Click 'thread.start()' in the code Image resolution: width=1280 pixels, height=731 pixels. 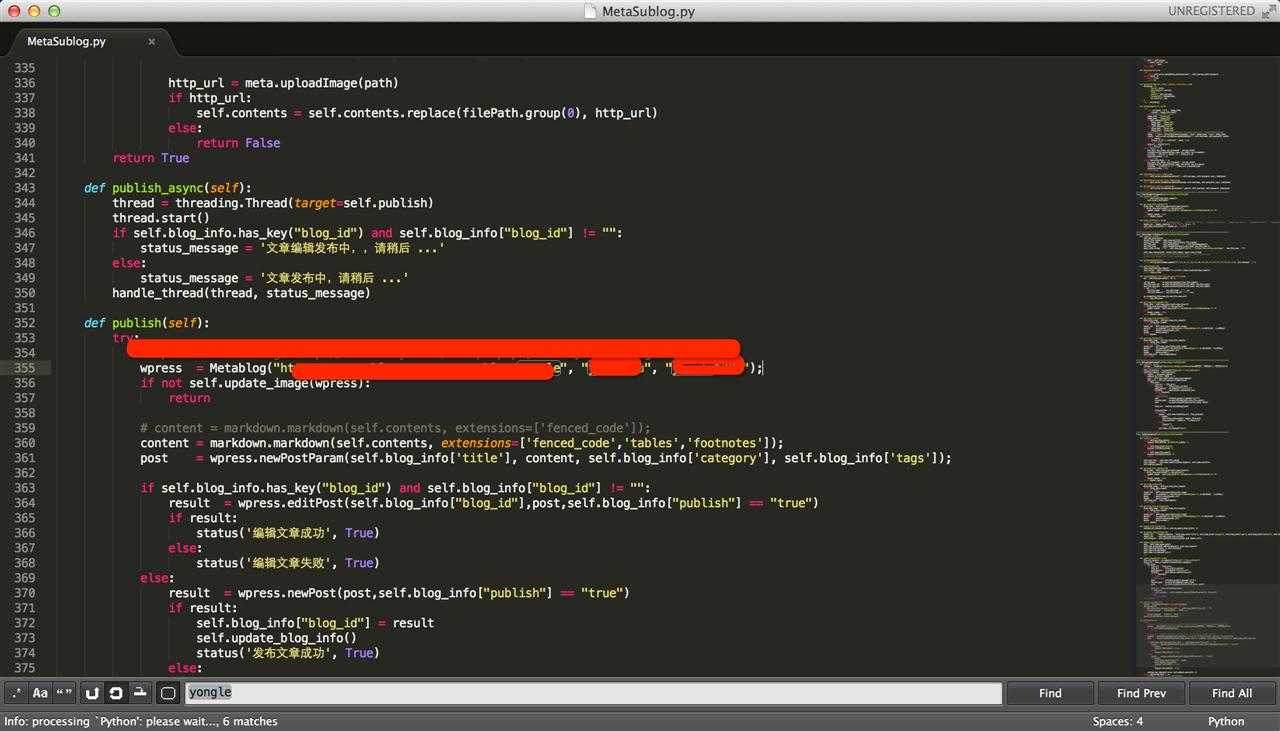pos(161,218)
